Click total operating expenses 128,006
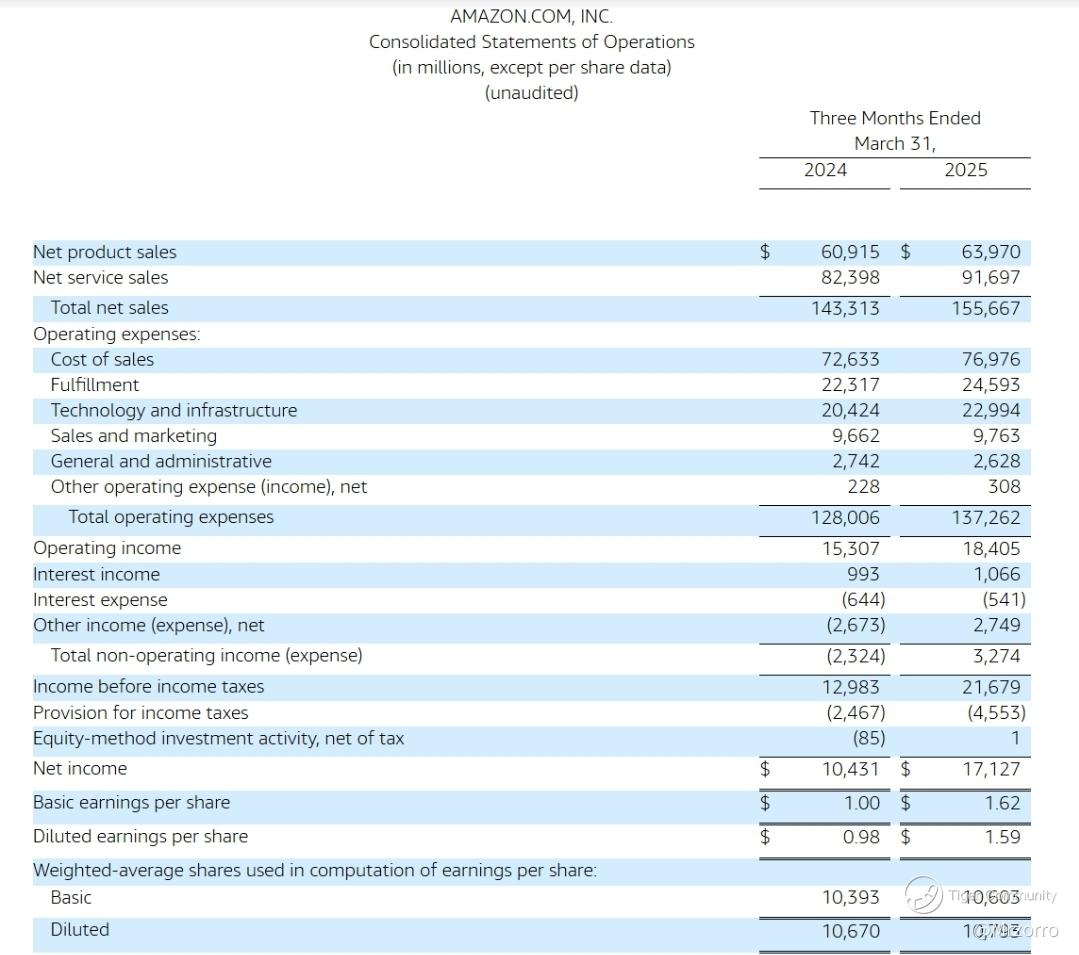The width and height of the screenshot is (1079, 955). click(x=845, y=517)
